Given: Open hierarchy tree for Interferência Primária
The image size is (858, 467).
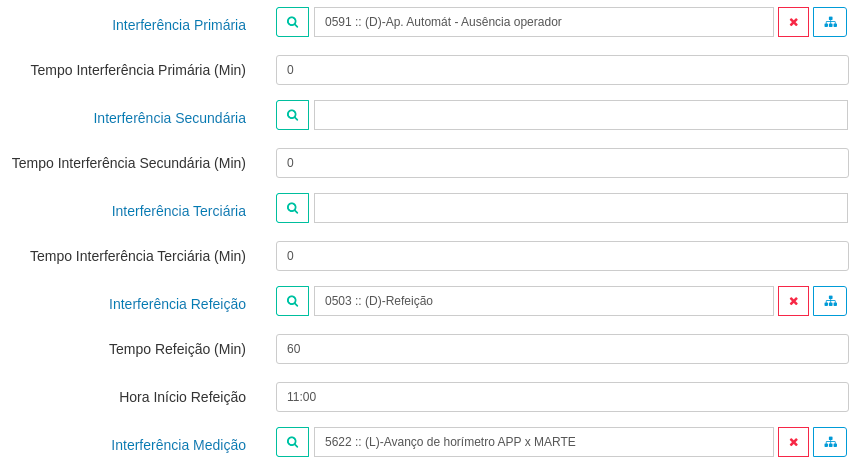Looking at the screenshot, I should pyautogui.click(x=830, y=22).
